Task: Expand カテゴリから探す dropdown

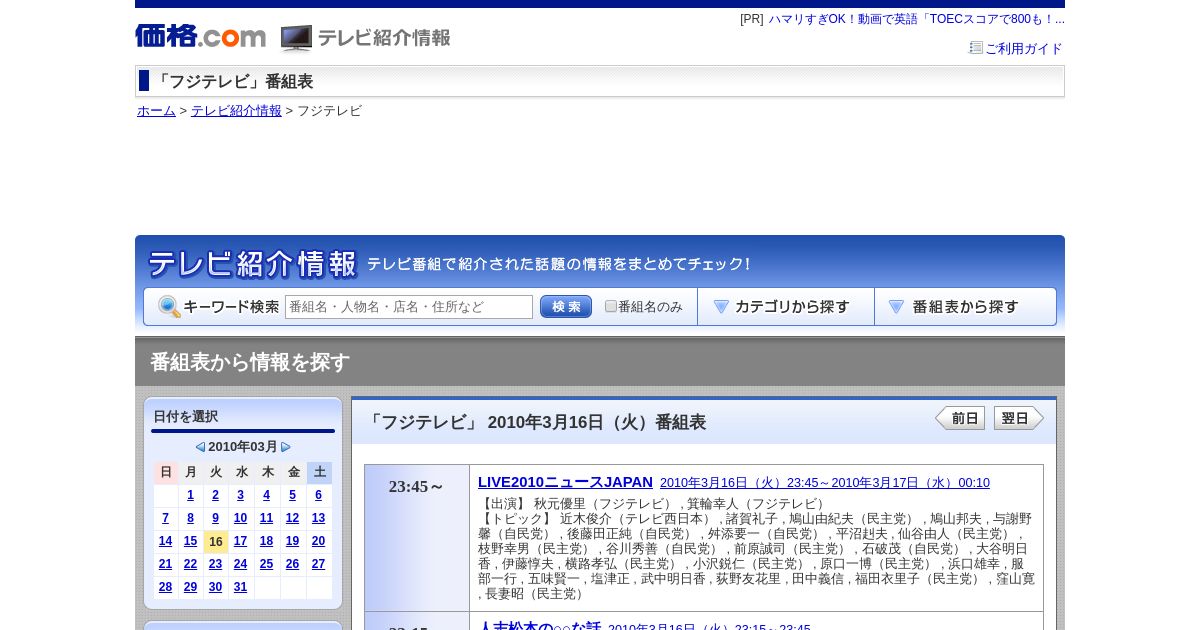Action: (786, 307)
